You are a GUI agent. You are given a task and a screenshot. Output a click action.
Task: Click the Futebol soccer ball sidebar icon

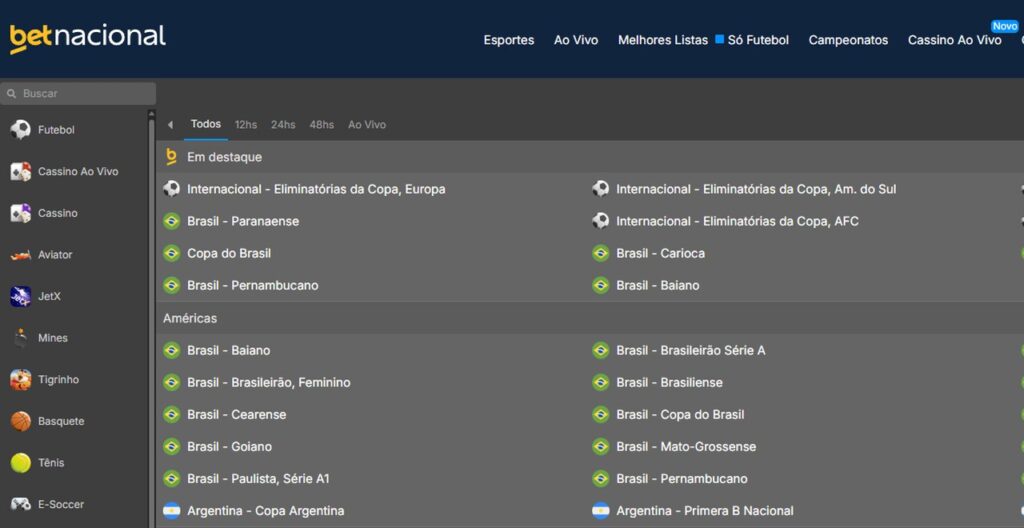click(21, 130)
